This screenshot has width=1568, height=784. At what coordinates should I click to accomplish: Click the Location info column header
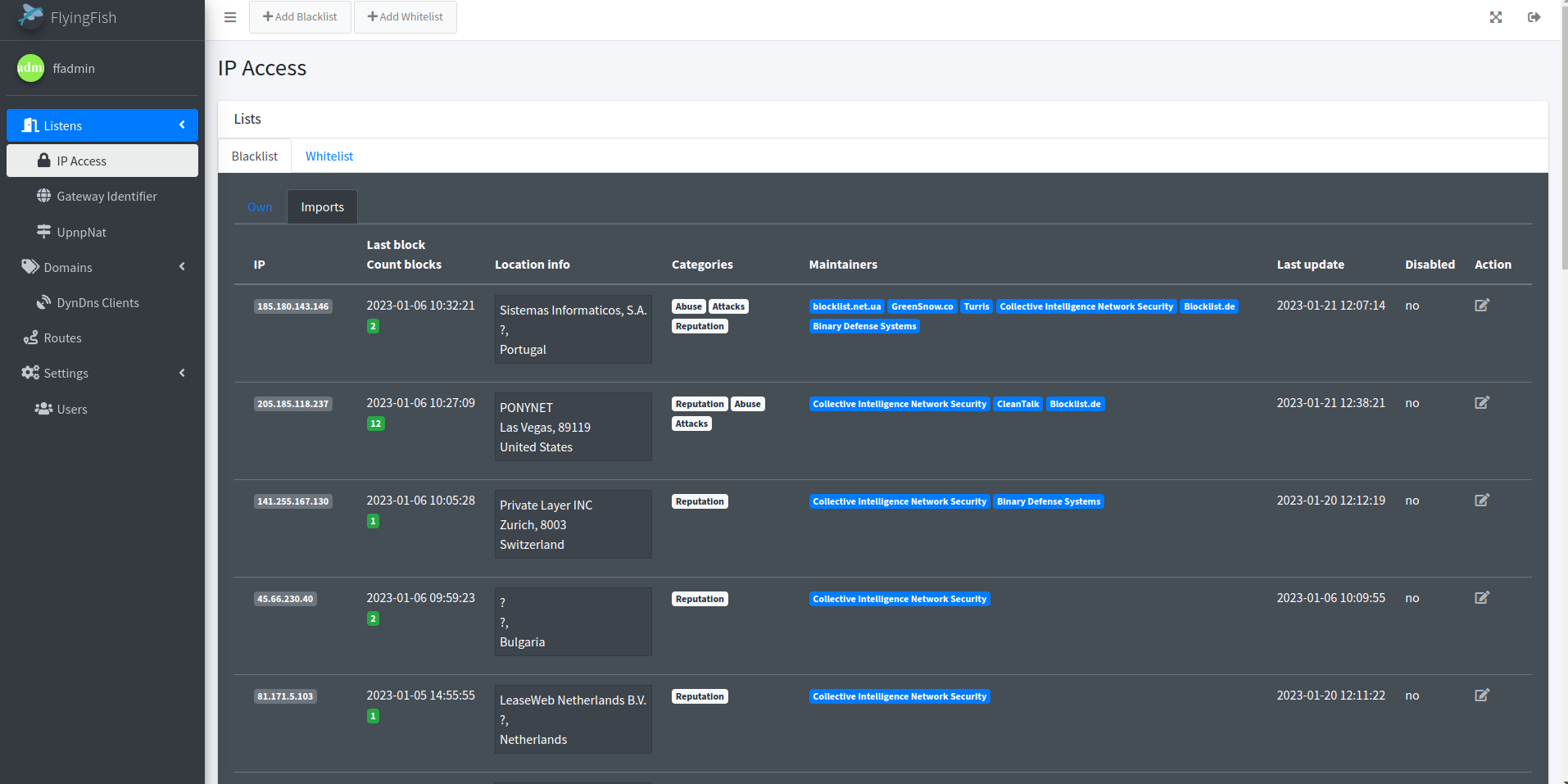coord(532,264)
